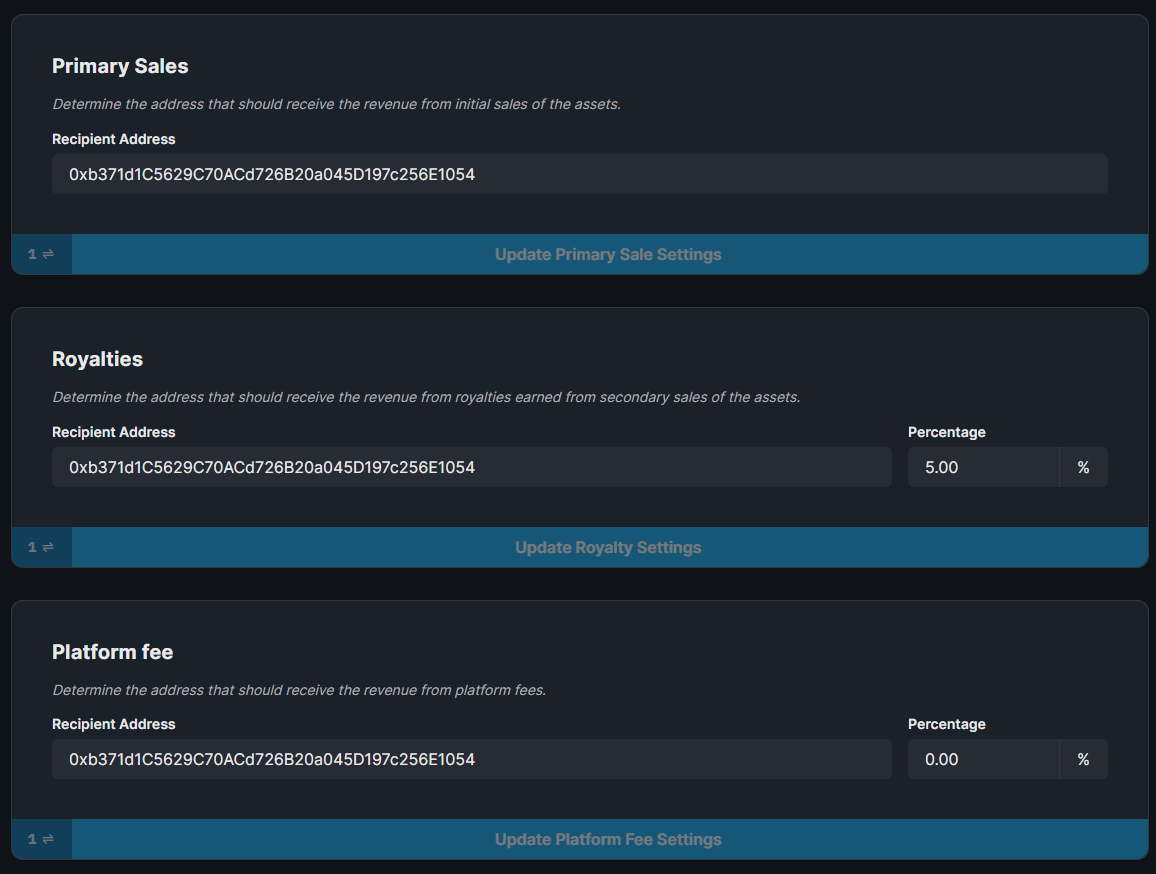
Task: Click the "%" symbol beside the platform fee percentage
Action: point(1084,759)
